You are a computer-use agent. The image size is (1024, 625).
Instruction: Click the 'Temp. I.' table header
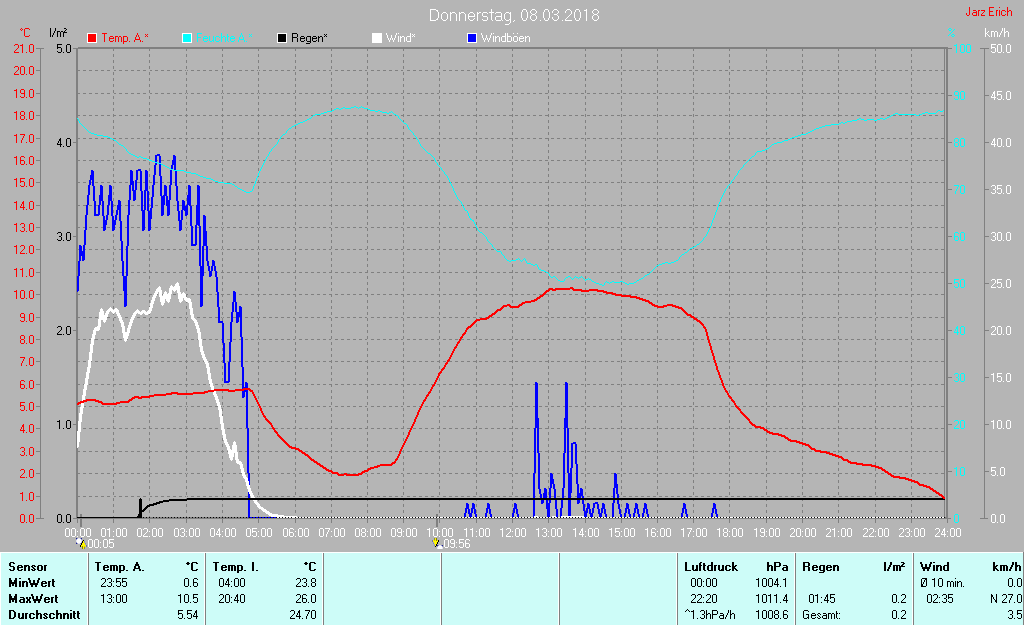235,567
